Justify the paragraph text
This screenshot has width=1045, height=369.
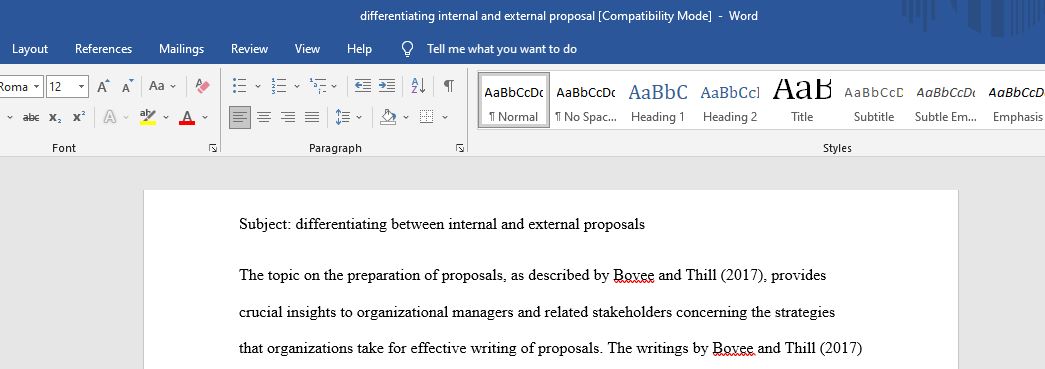(x=312, y=117)
